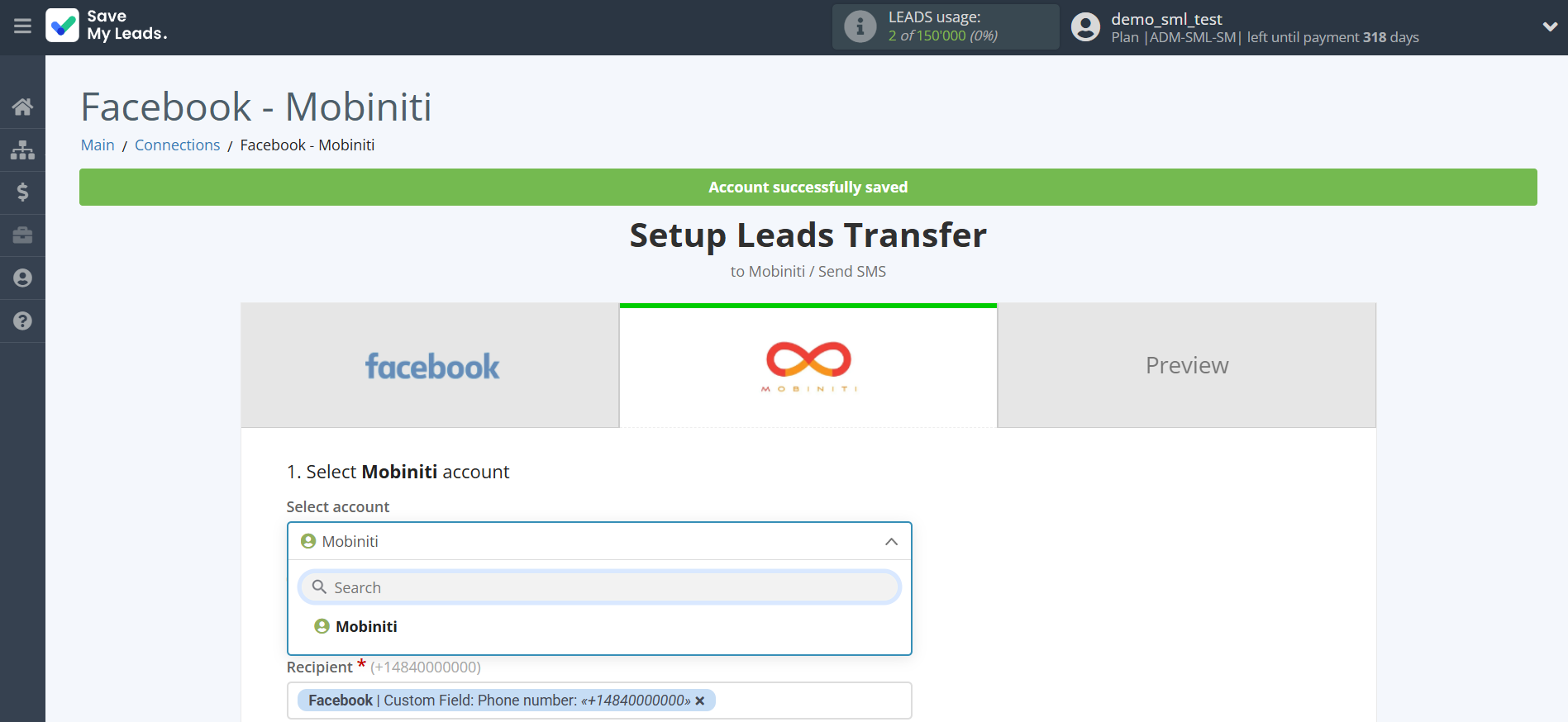Viewport: 1568px width, 722px height.
Task: Click the Recipient input field
Action: click(x=599, y=701)
